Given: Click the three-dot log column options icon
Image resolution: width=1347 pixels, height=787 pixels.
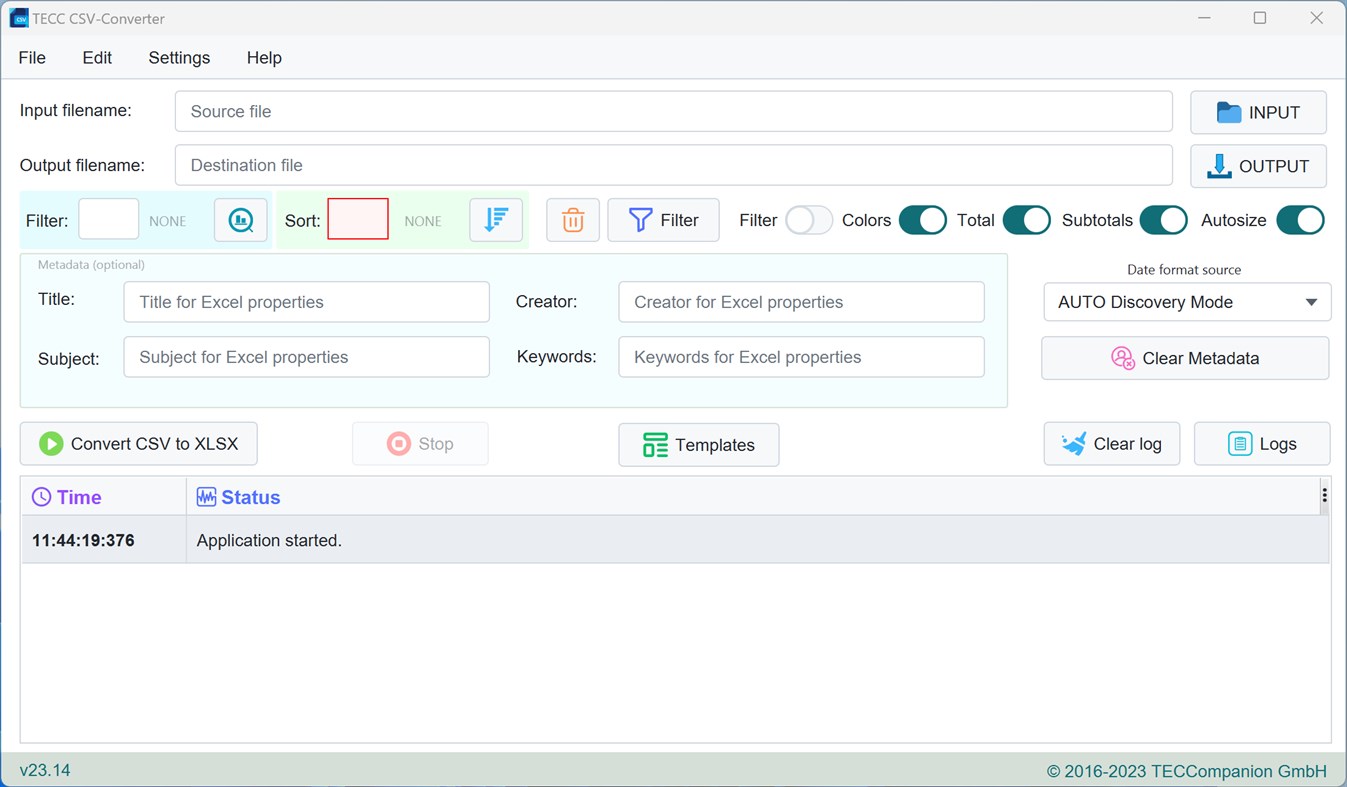Looking at the screenshot, I should point(1324,496).
